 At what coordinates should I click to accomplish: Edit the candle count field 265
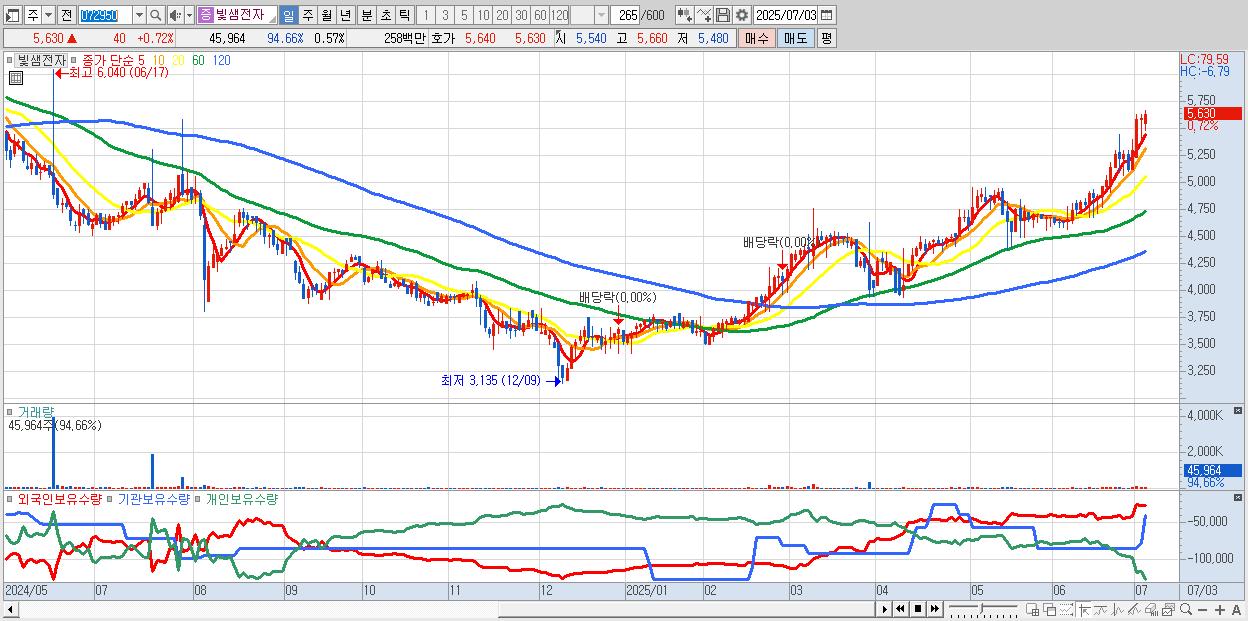point(625,15)
